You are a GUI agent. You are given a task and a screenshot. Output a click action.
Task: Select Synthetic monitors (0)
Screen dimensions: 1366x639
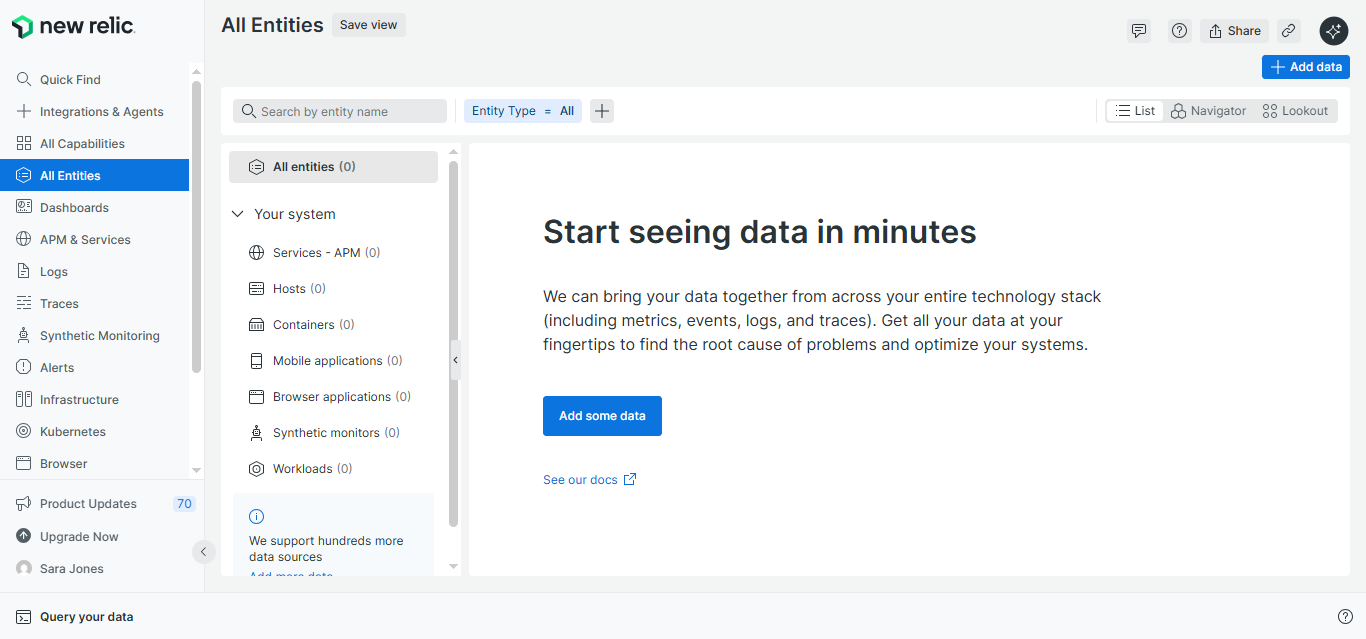pos(333,433)
